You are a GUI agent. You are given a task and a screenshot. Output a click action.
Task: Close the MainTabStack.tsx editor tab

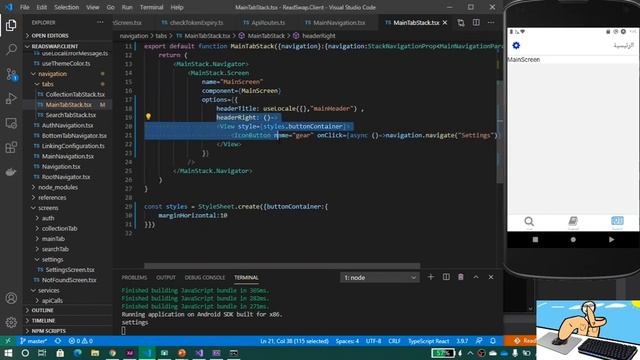click(x=445, y=23)
